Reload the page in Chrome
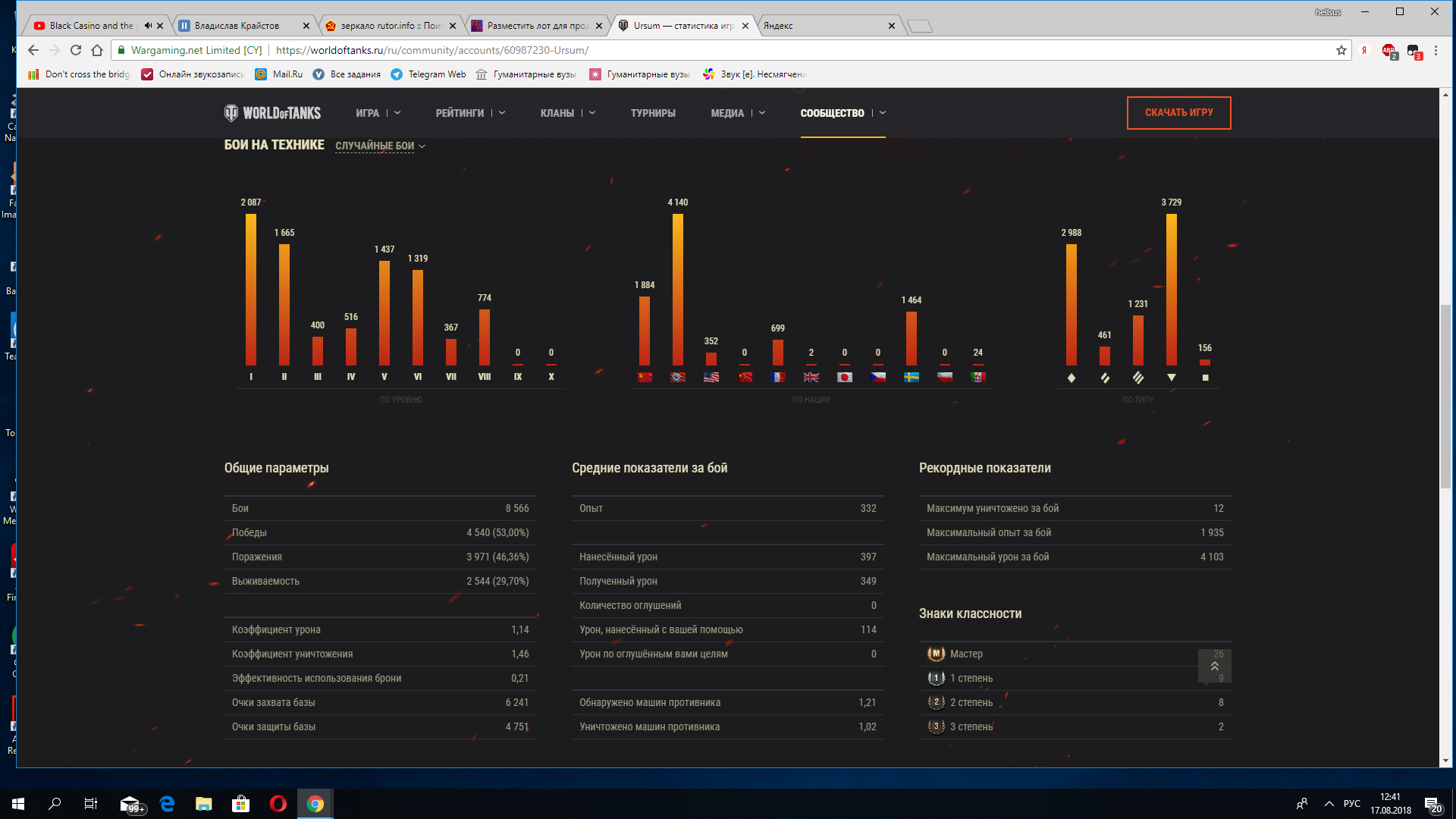Viewport: 1456px width, 819px height. coord(76,50)
